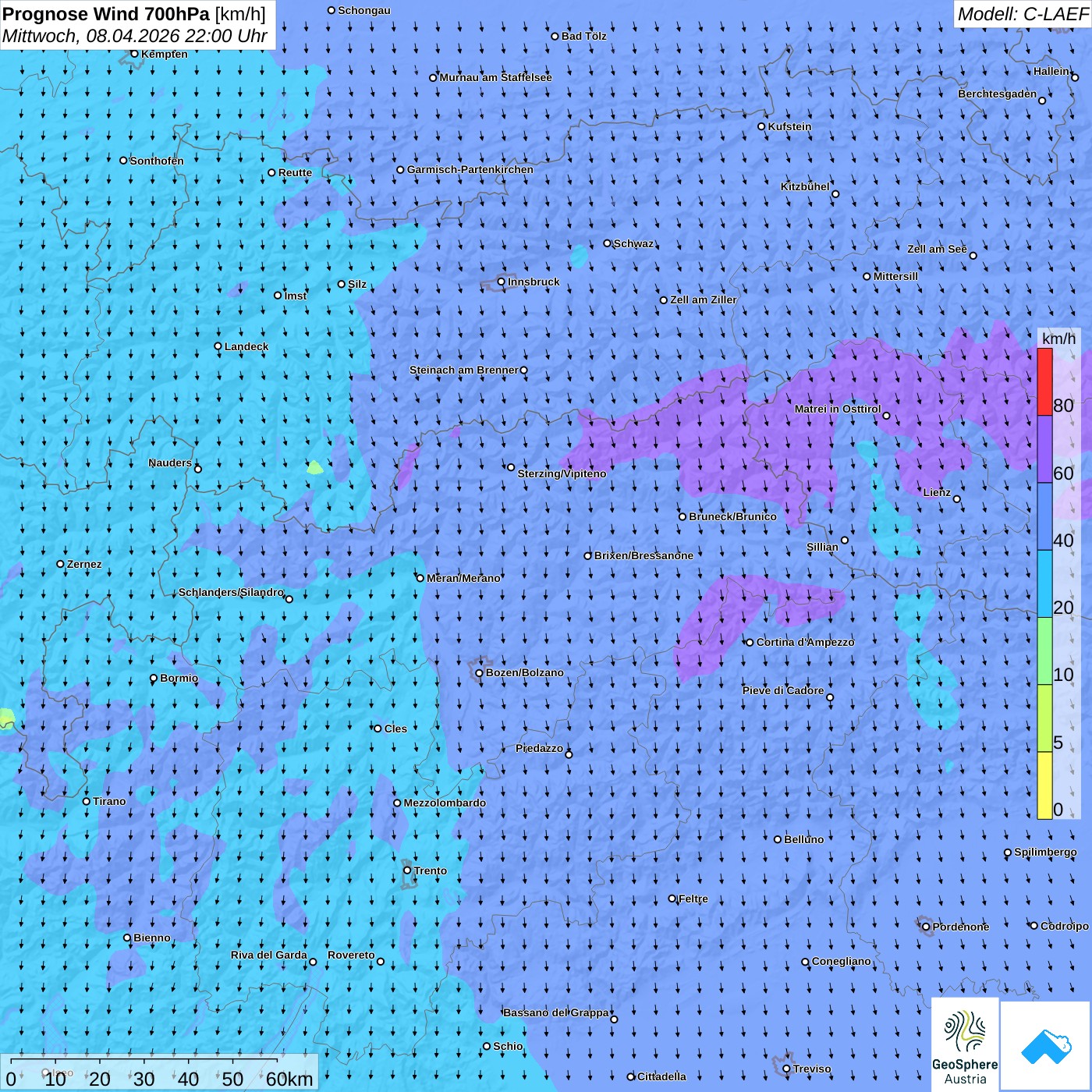Click the 'Kitzbühel' city label
This screenshot has width=1092, height=1092.
pos(805,186)
